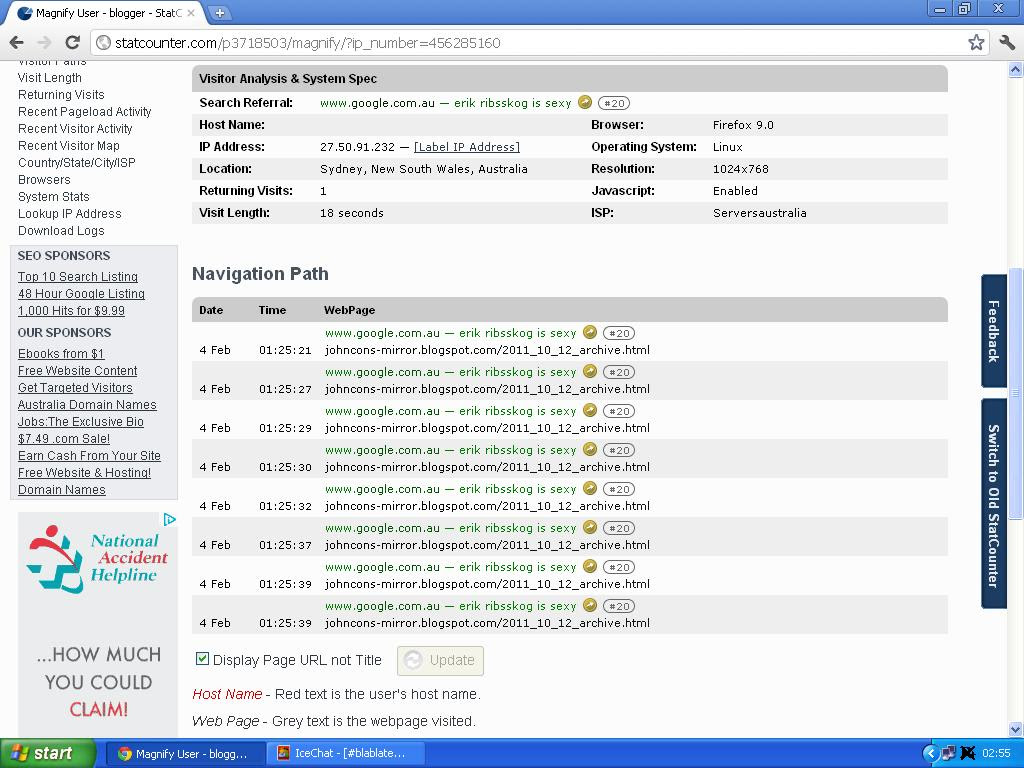The width and height of the screenshot is (1024, 768).
Task: Bookmark this page with the star icon
Action: click(x=976, y=43)
